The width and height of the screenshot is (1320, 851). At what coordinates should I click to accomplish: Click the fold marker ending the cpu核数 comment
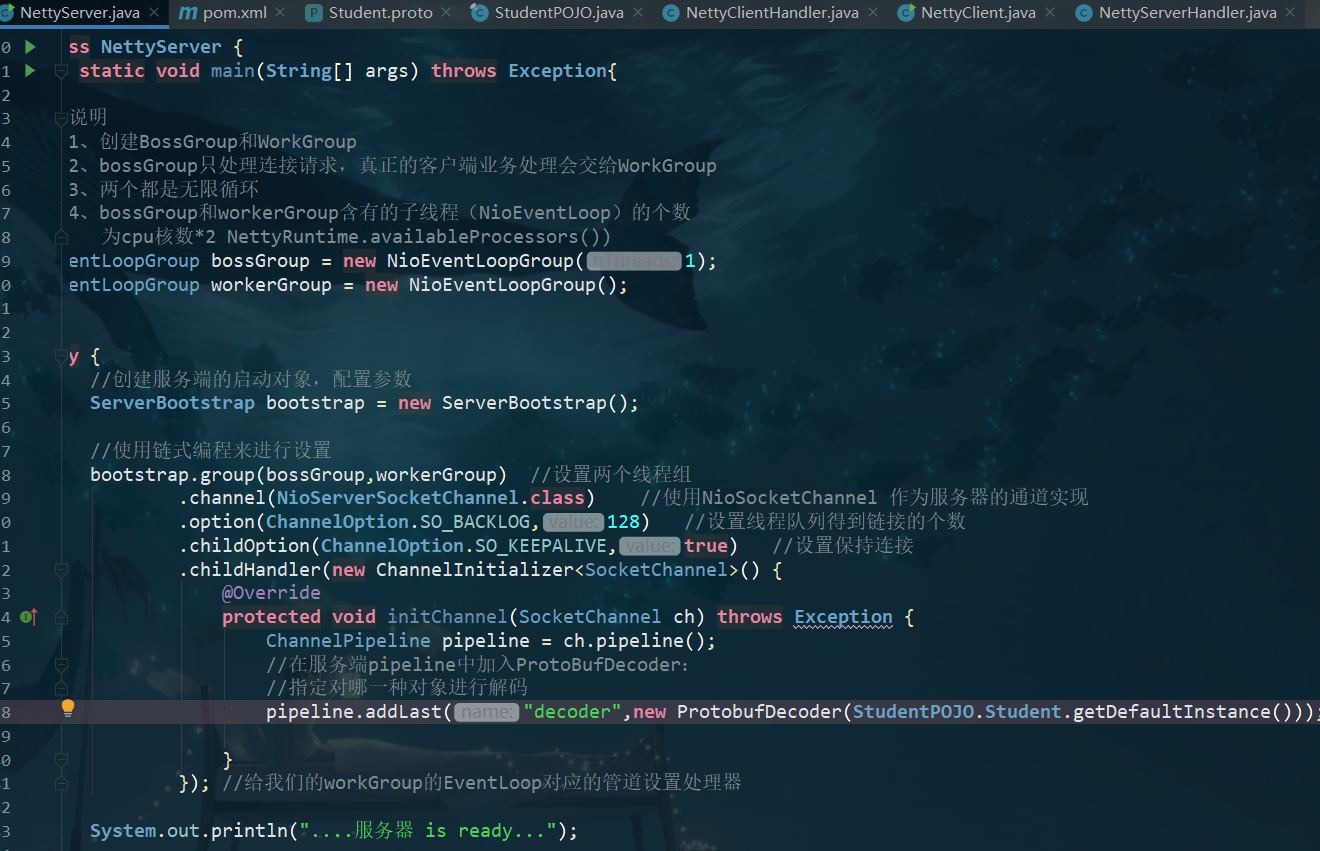pyautogui.click(x=61, y=237)
